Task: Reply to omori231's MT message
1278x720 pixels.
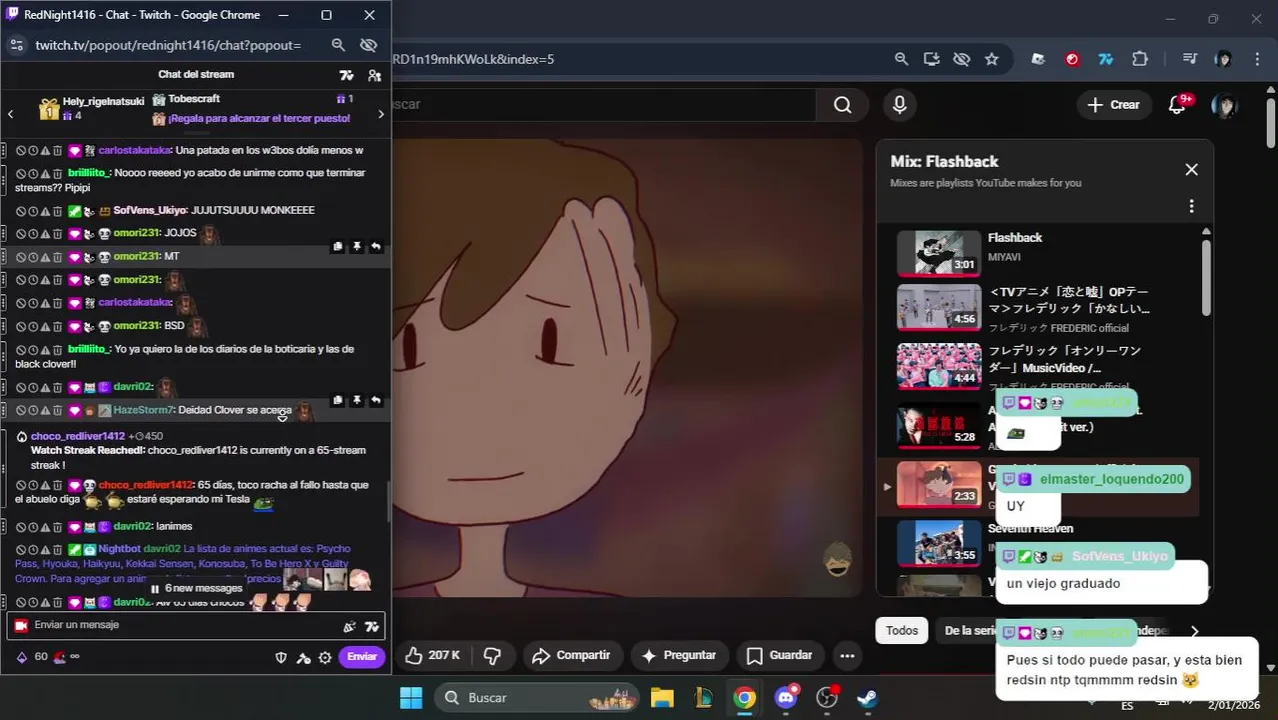Action: pos(376,247)
